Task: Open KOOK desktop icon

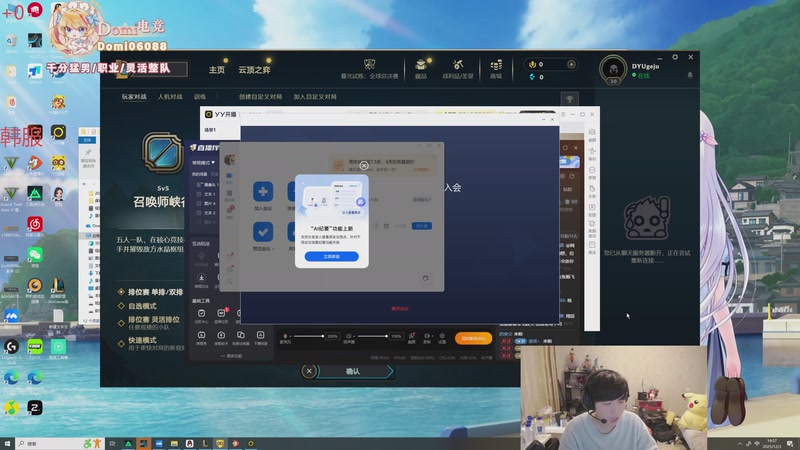Action: point(35,346)
